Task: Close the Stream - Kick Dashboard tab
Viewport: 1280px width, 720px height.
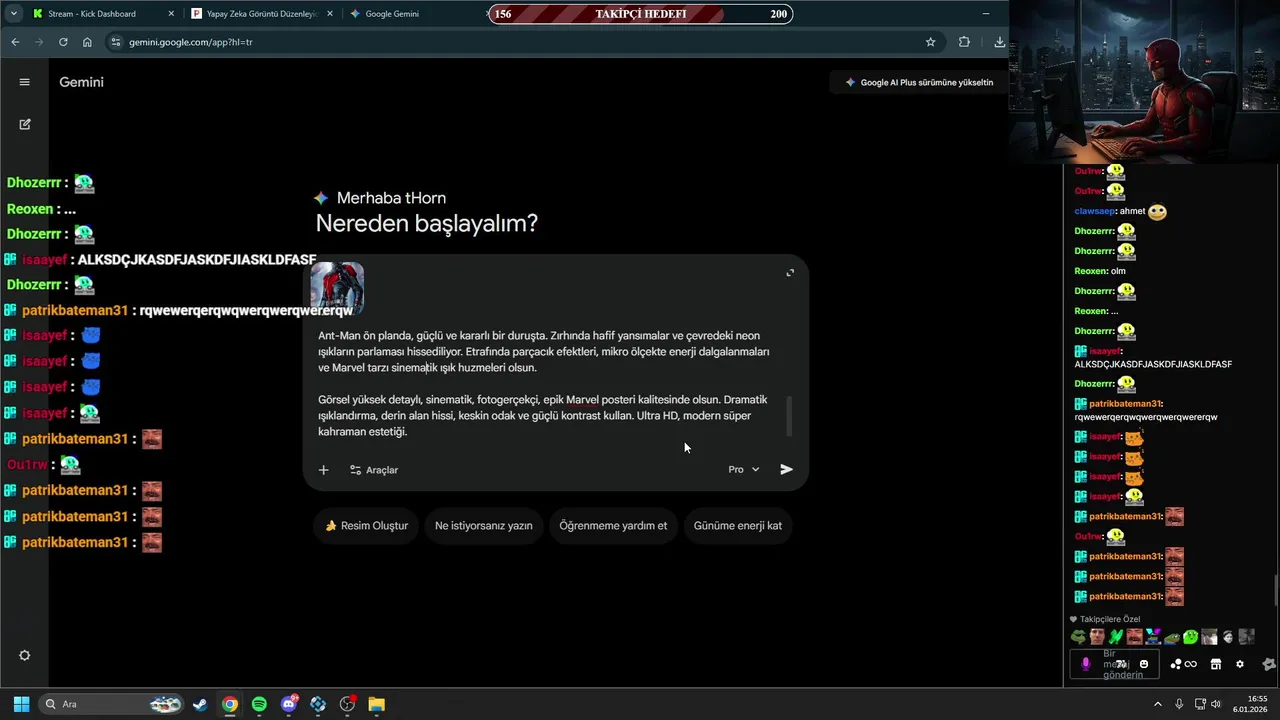Action: click(x=171, y=14)
